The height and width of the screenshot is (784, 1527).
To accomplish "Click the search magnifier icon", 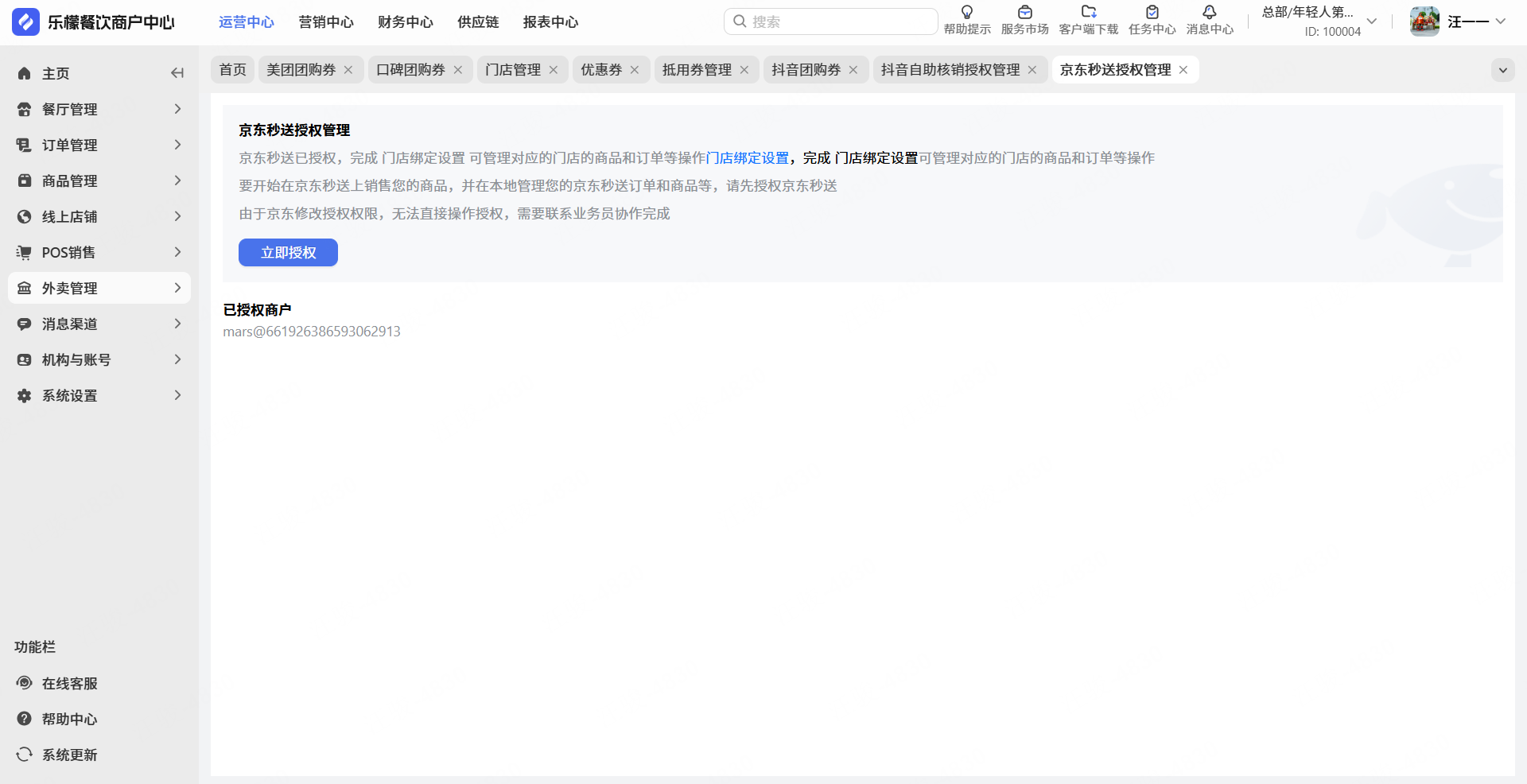I will 740,21.
